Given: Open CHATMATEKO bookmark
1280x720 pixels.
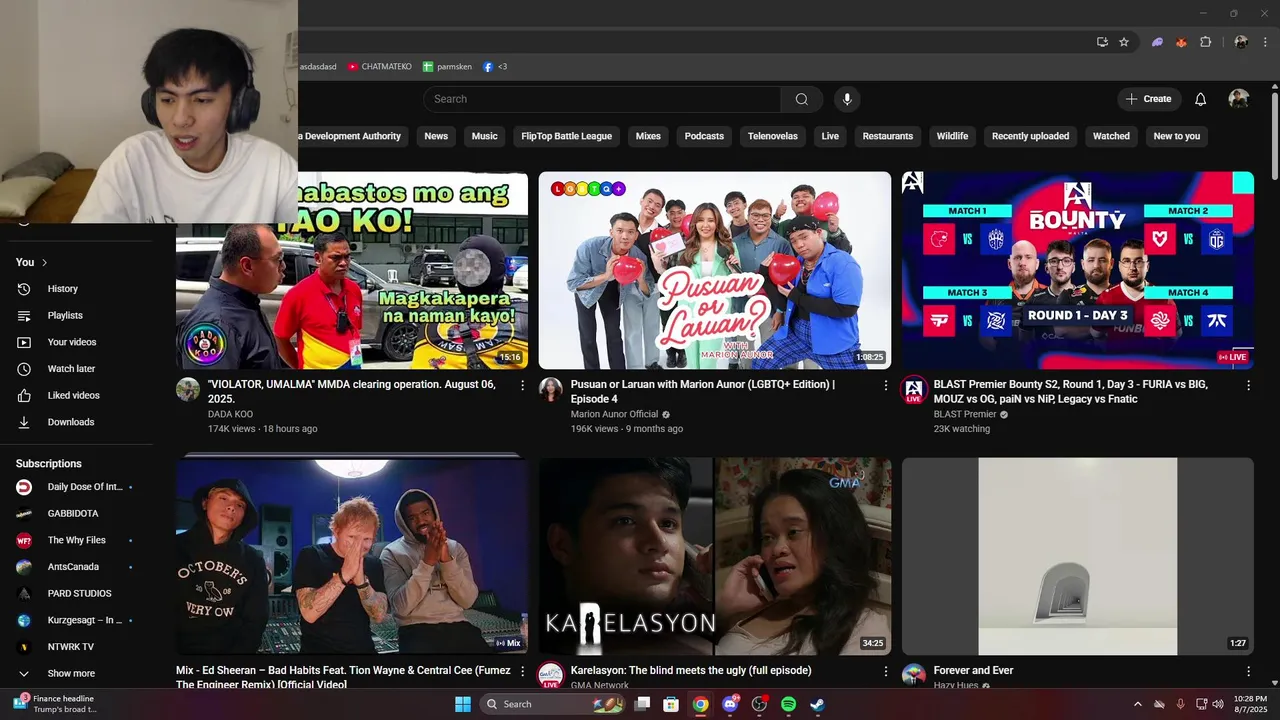Looking at the screenshot, I should (379, 67).
